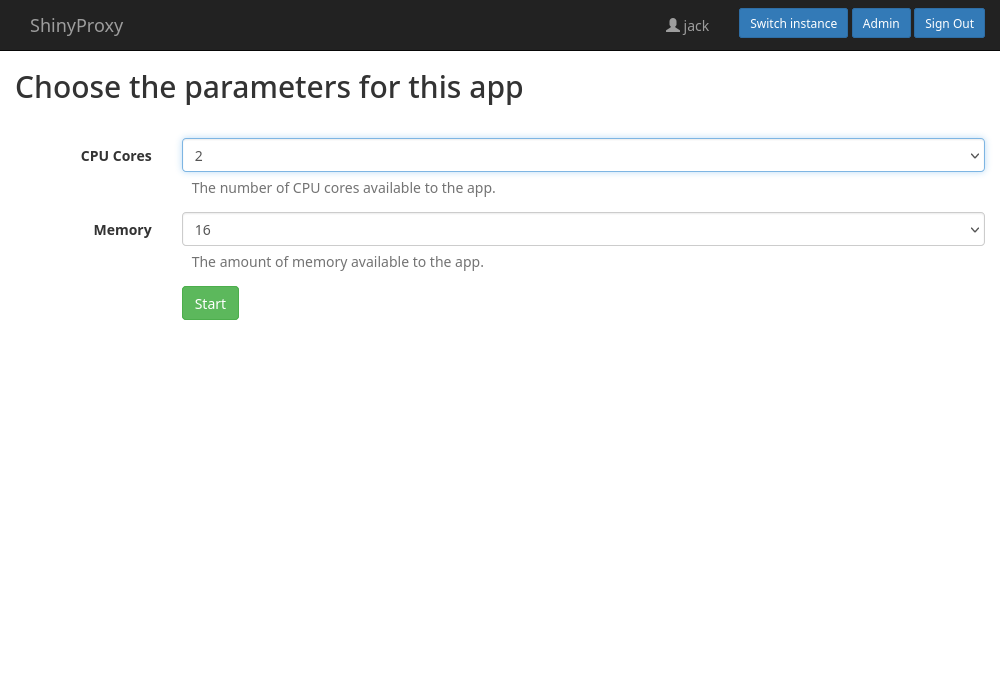The image size is (1000, 700).
Task: Click the user icon beside jack
Action: tap(672, 26)
